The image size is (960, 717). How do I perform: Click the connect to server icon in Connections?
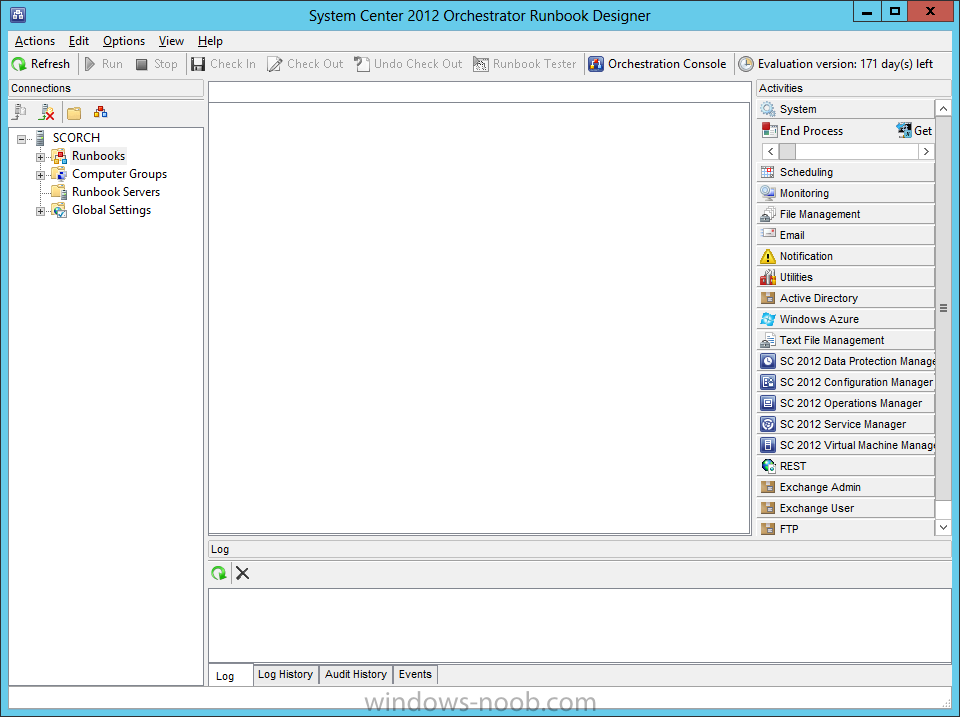[20, 112]
